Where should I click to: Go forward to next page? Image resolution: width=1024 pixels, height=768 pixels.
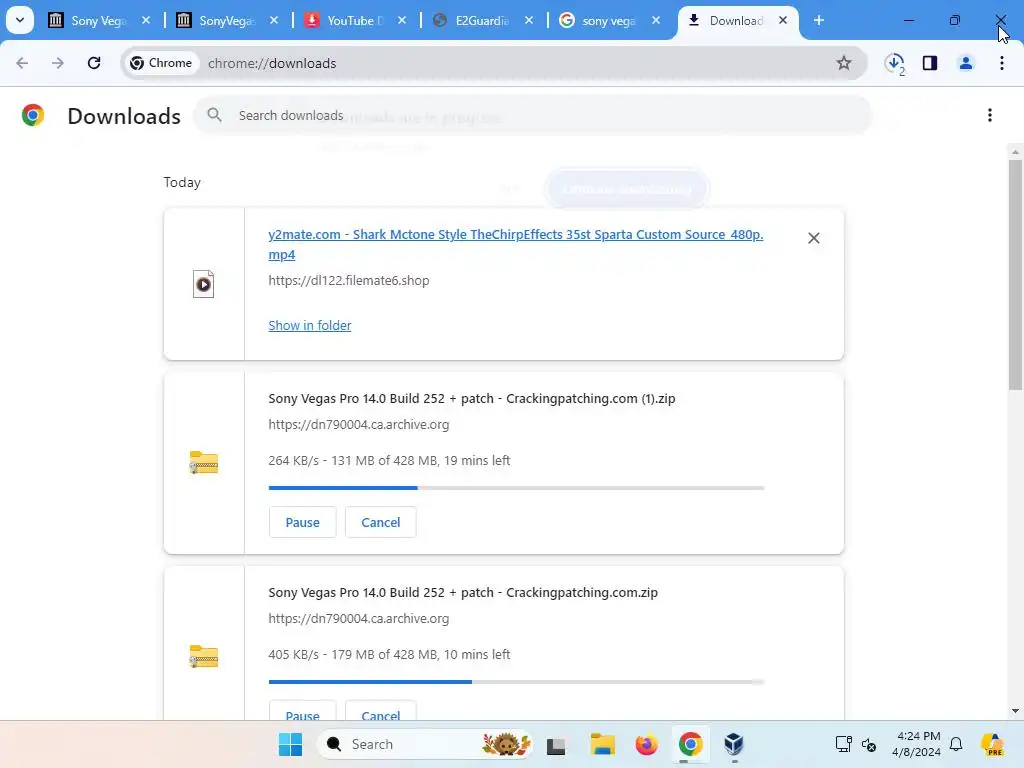click(x=57, y=63)
